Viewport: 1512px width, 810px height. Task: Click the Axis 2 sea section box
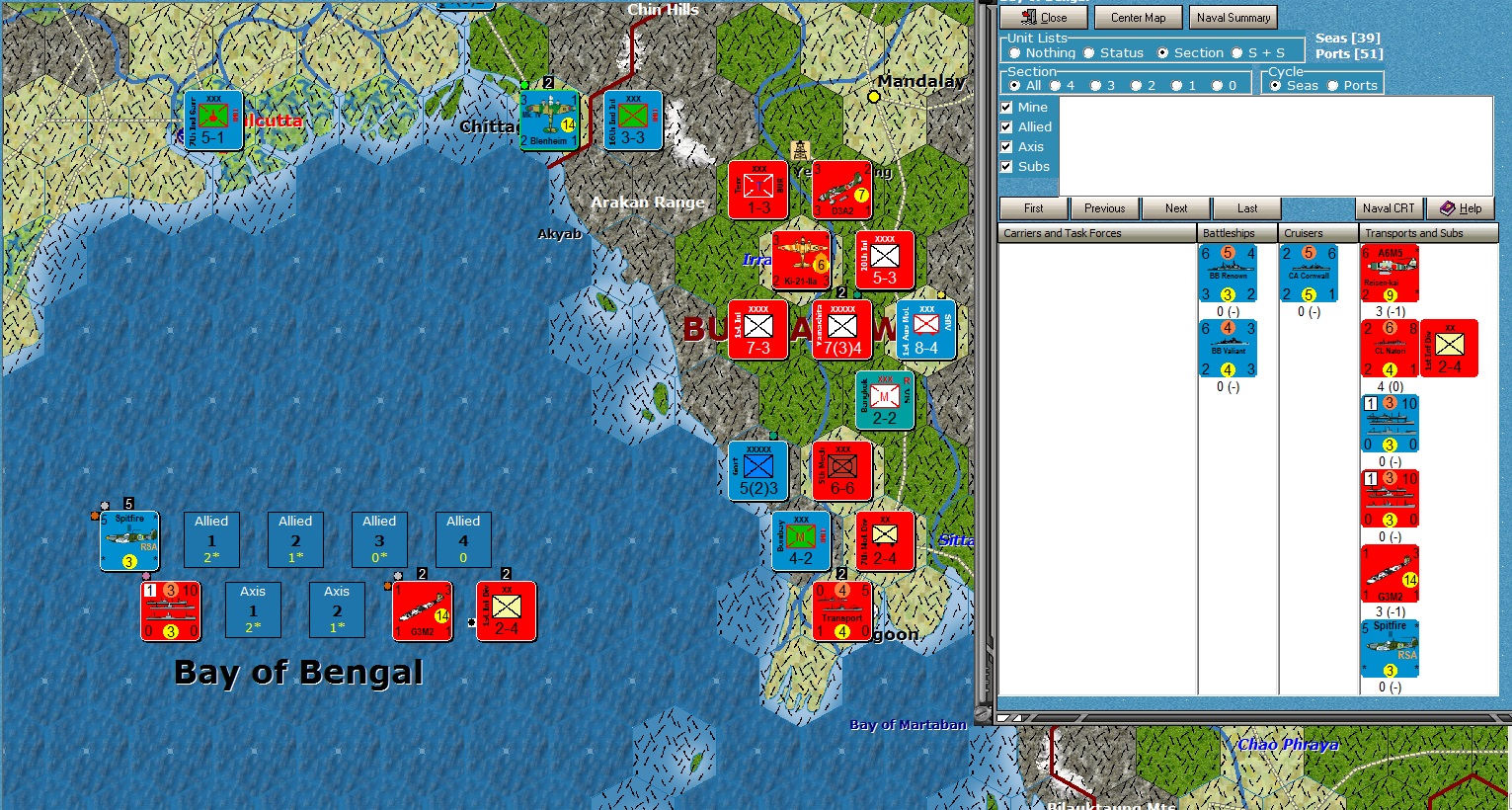tap(337, 609)
